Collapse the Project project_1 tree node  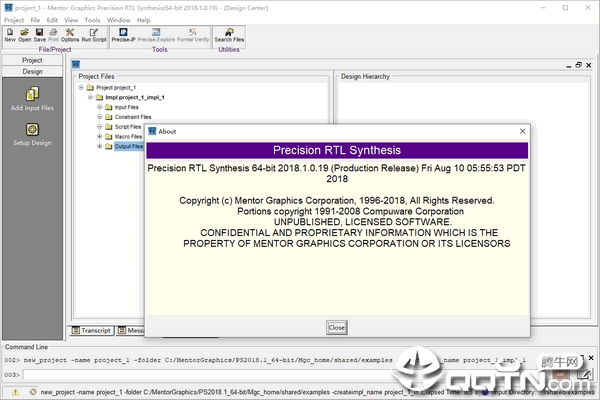coord(81,87)
